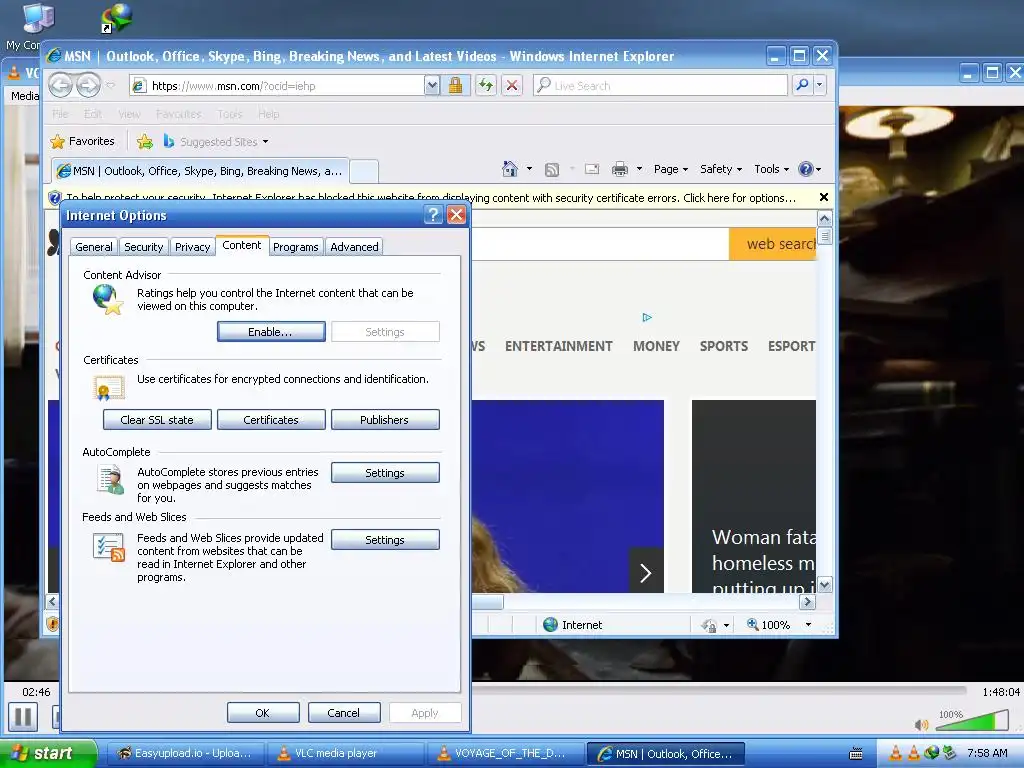This screenshot has height=768, width=1024.
Task: Click the IE Back navigation arrow
Action: pos(61,85)
